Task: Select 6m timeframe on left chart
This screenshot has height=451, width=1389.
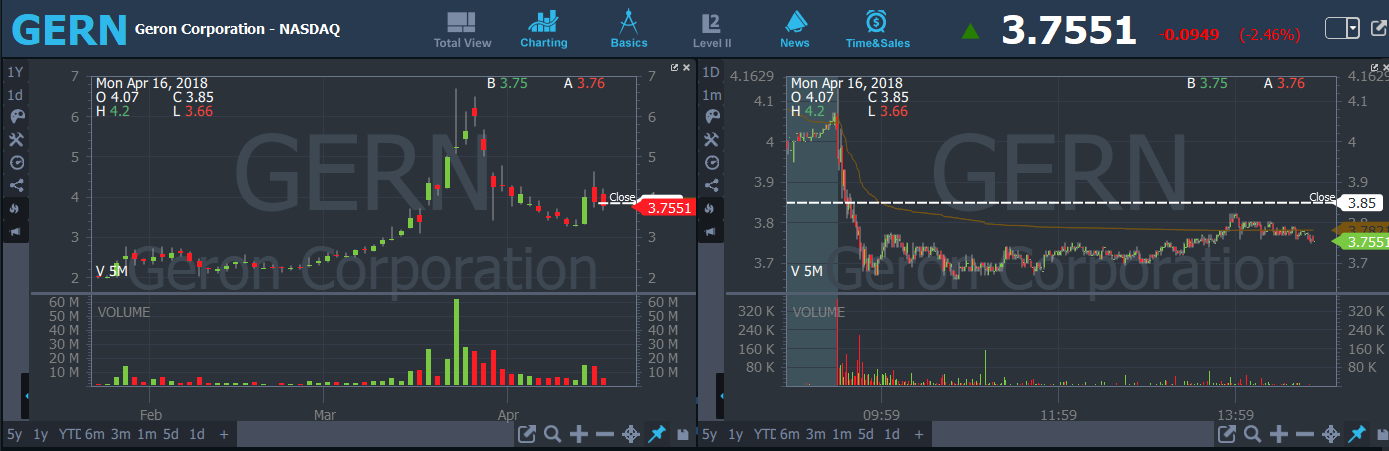Action: point(94,434)
